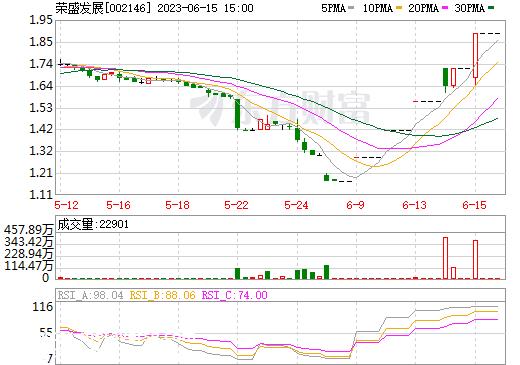Click the 1.85 price axis label
520x365 pixels.
(x=41, y=42)
